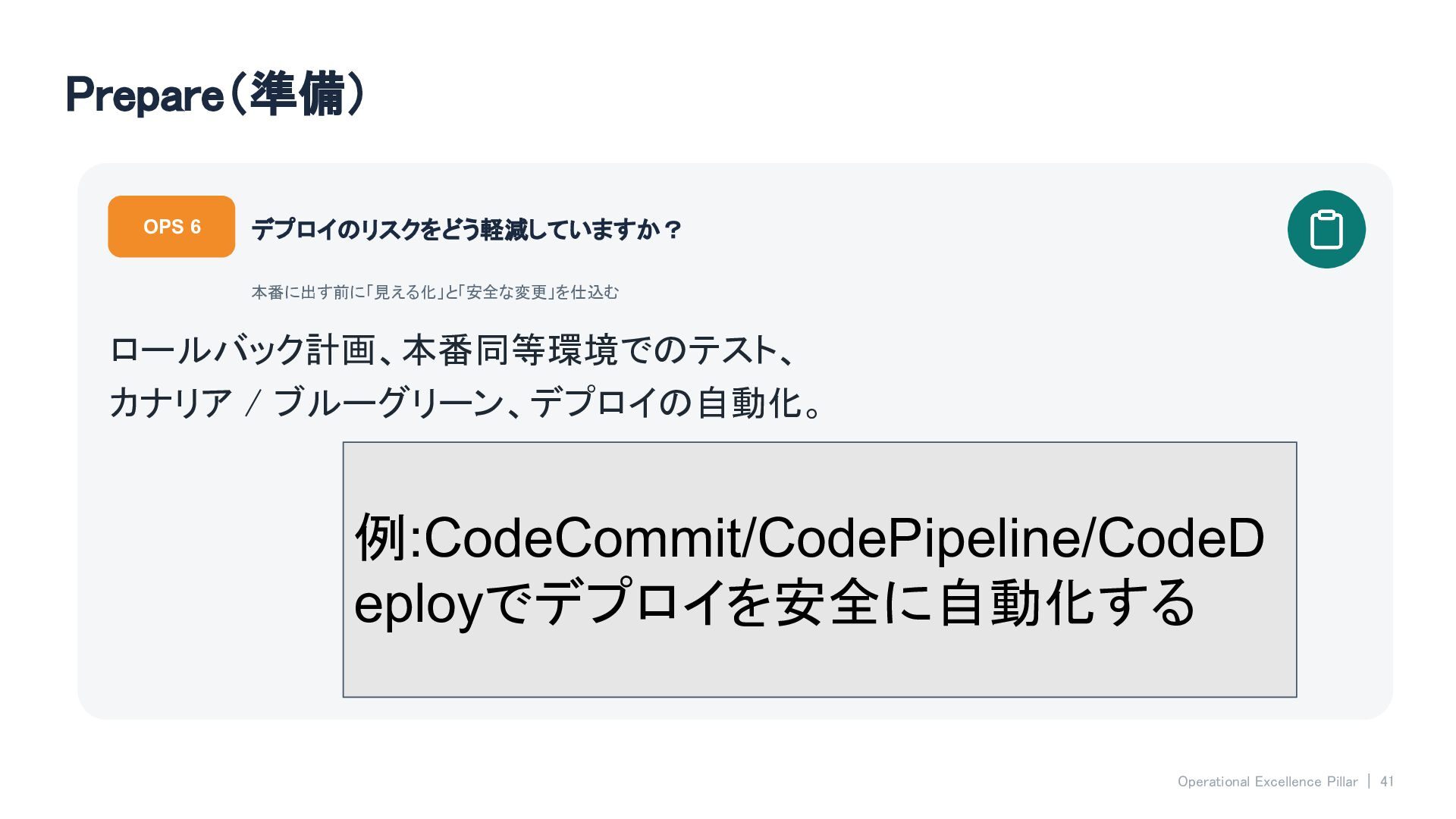Click the footer Operational Excellence Pillar
1456x819 pixels.
1267,782
